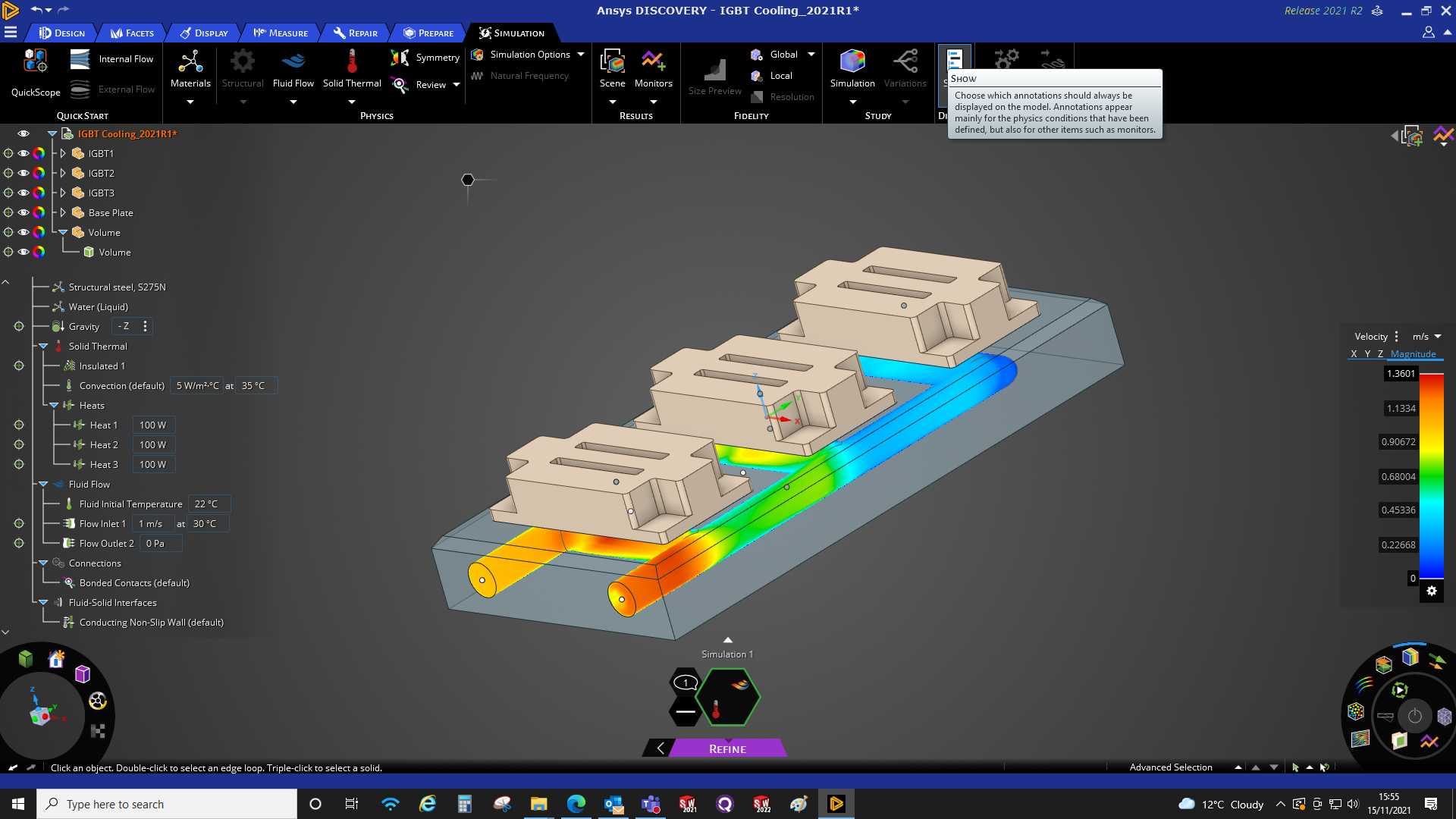Click color wheel for IGBT1
Viewport: 1456px width, 819px height.
[39, 153]
